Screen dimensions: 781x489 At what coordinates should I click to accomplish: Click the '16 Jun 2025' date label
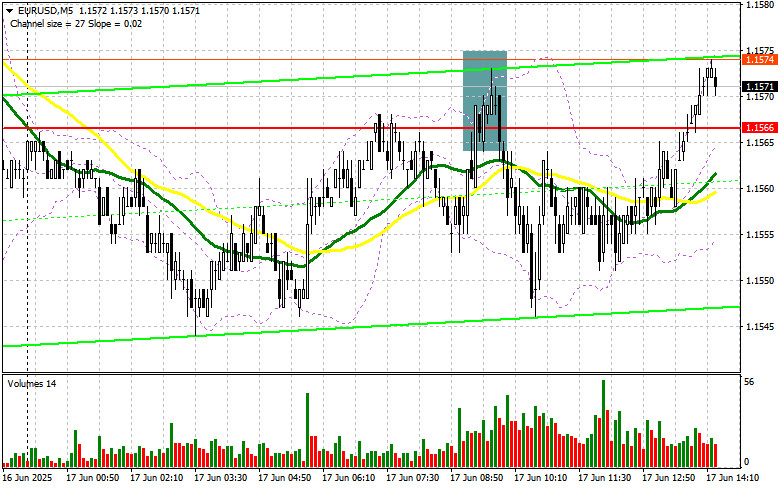(27, 478)
